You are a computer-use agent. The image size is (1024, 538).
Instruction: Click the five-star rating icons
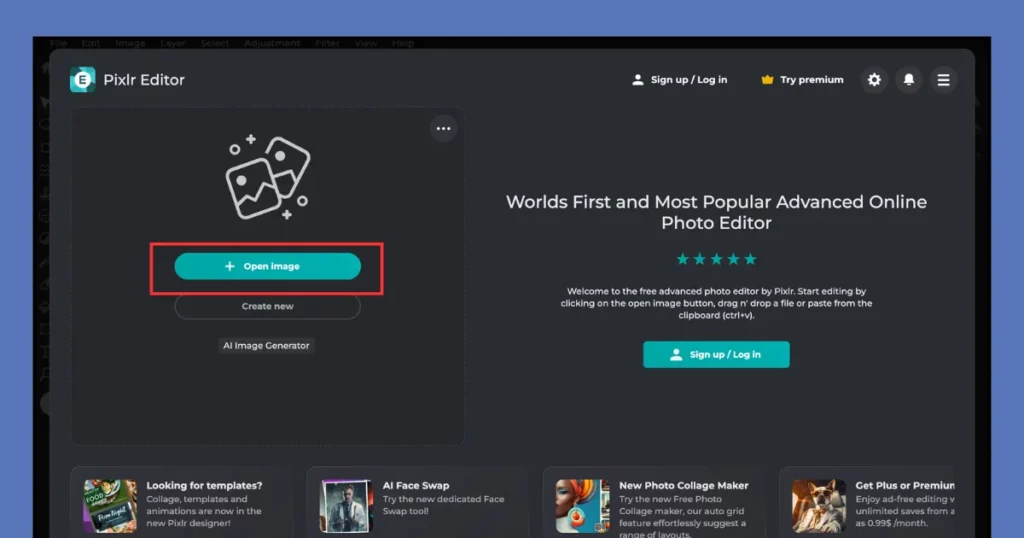click(x=716, y=259)
